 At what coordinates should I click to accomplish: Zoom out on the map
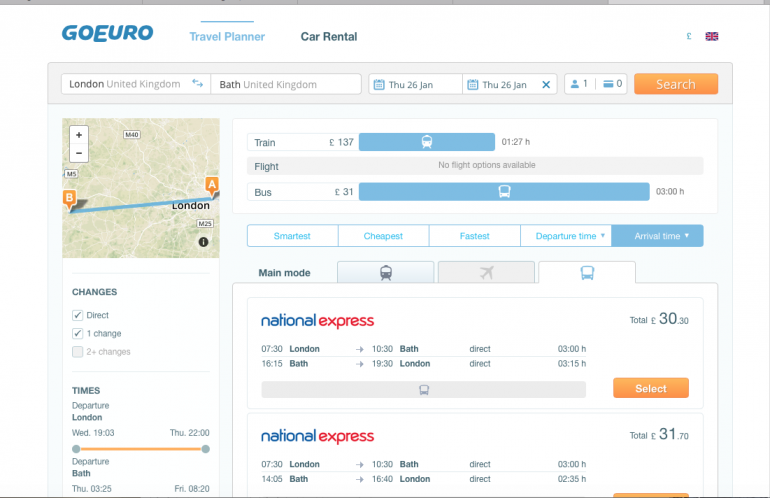pyautogui.click(x=79, y=153)
